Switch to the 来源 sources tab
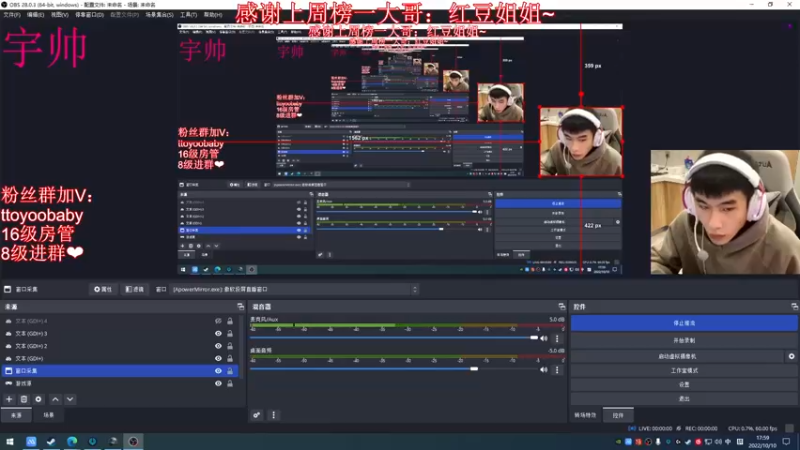Image resolution: width=800 pixels, height=450 pixels. point(16,415)
